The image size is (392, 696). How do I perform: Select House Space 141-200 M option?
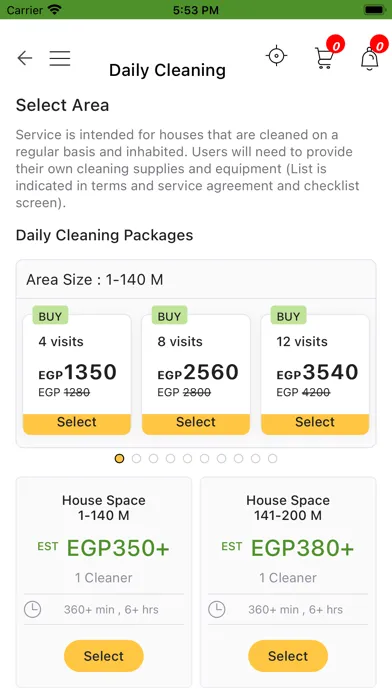tap(288, 656)
